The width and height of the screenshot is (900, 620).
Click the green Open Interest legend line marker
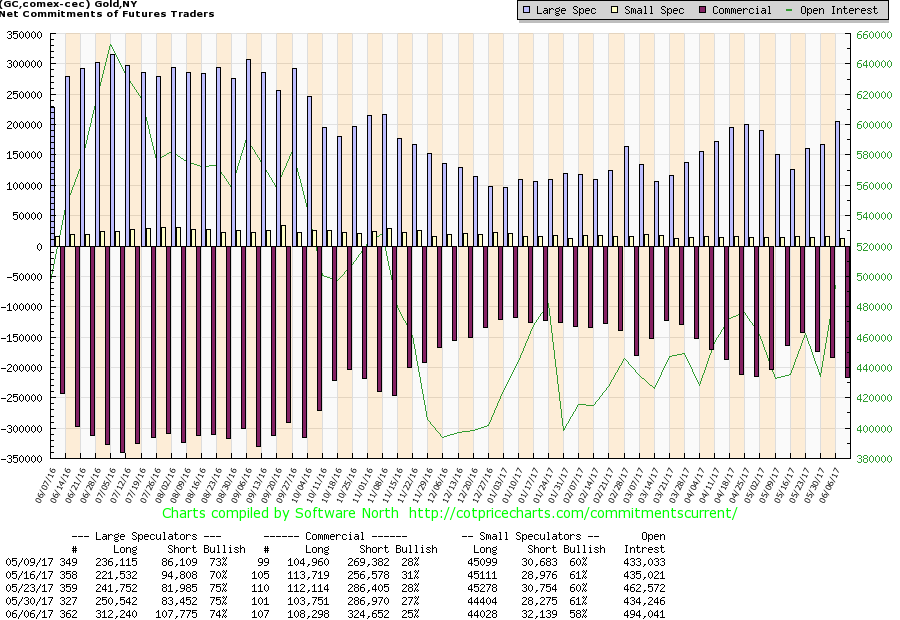[793, 10]
